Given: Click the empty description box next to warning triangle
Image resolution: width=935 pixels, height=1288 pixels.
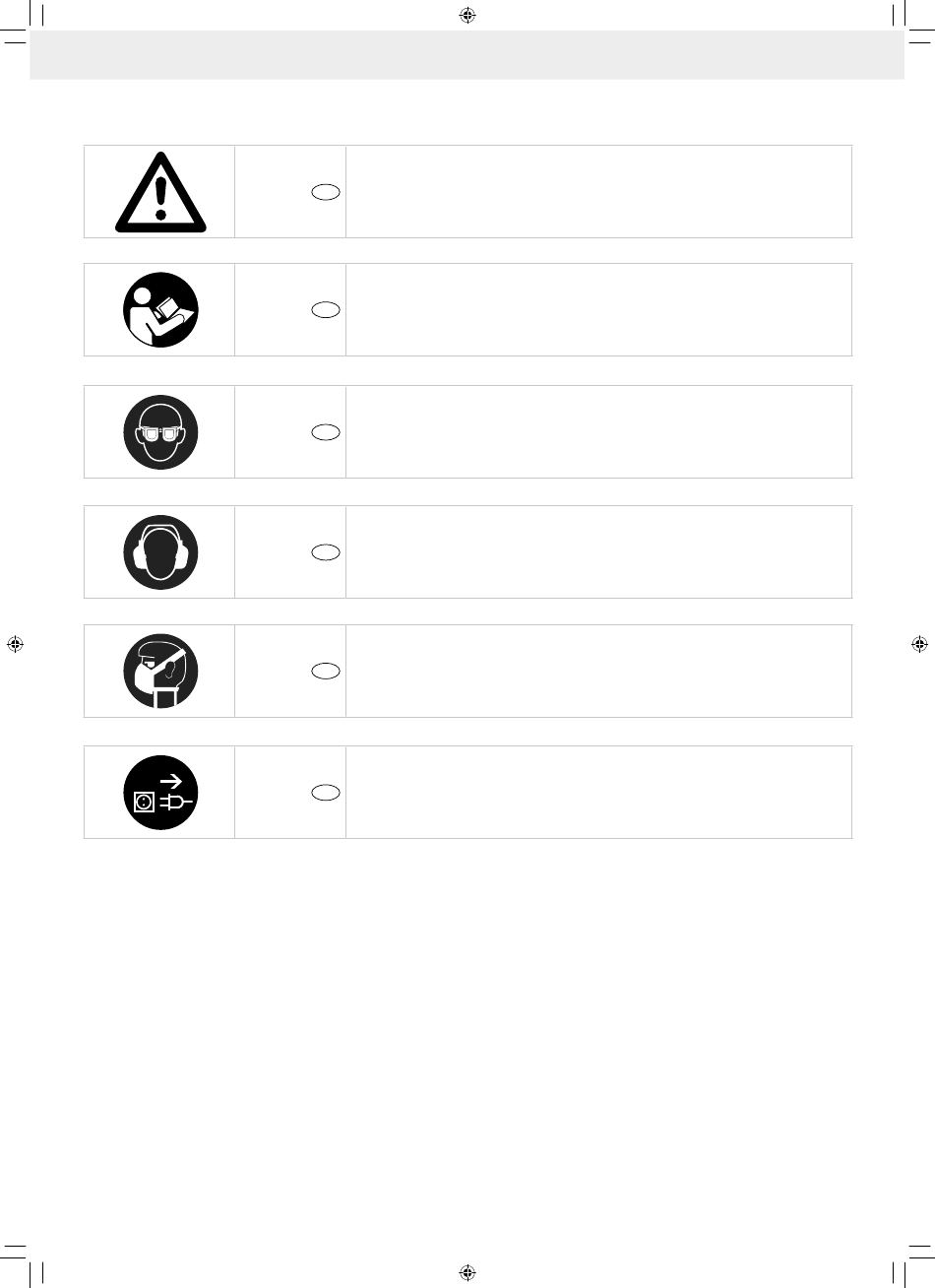Looking at the screenshot, I should 598,192.
